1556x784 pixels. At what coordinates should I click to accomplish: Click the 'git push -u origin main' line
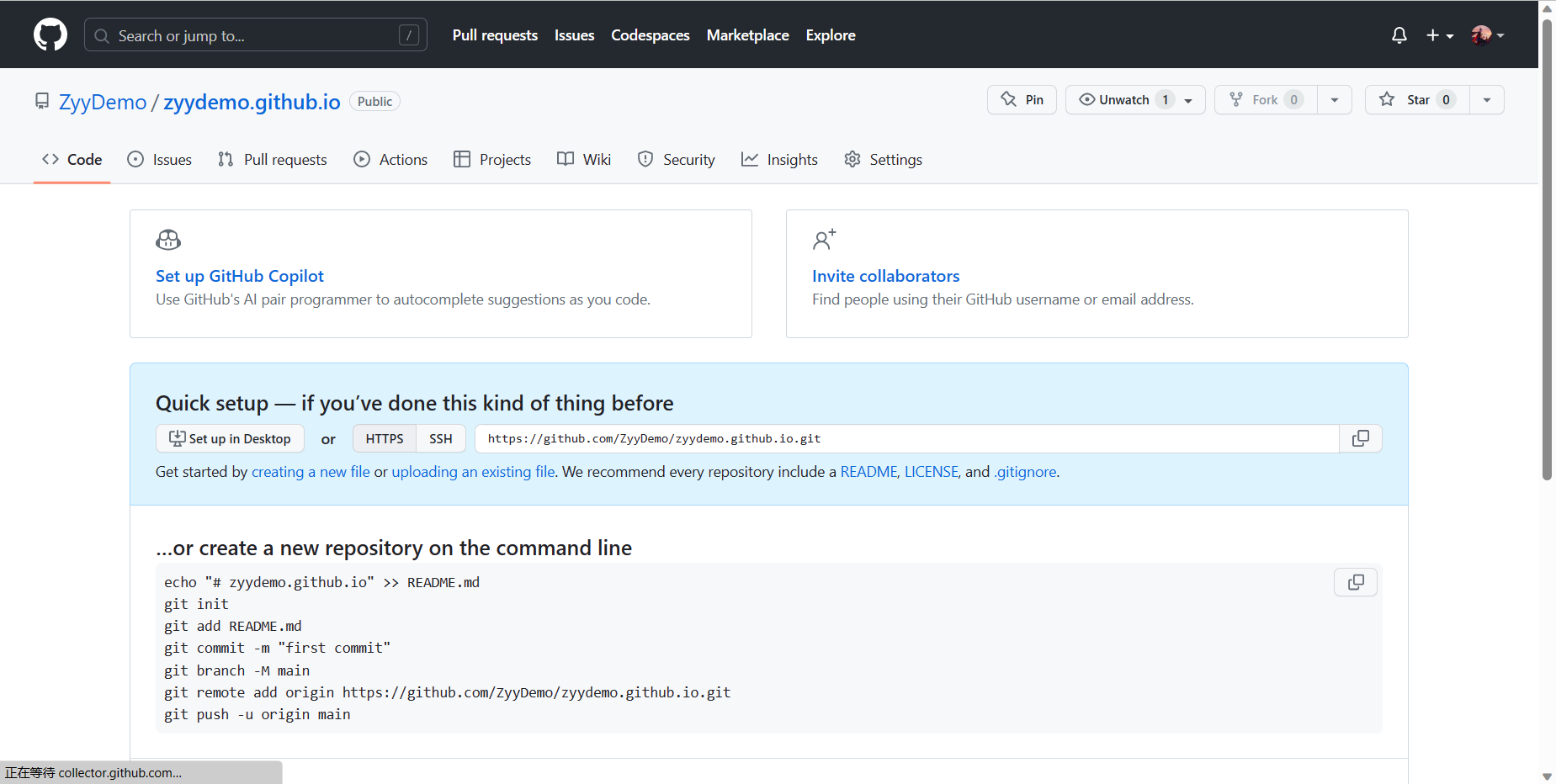pyautogui.click(x=258, y=714)
